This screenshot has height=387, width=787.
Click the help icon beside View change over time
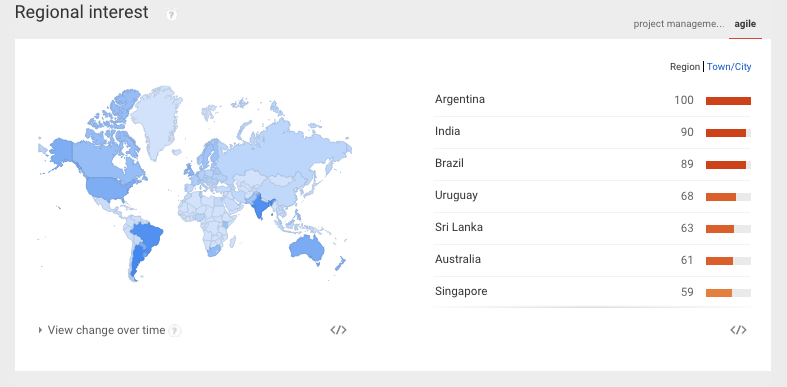tap(175, 331)
